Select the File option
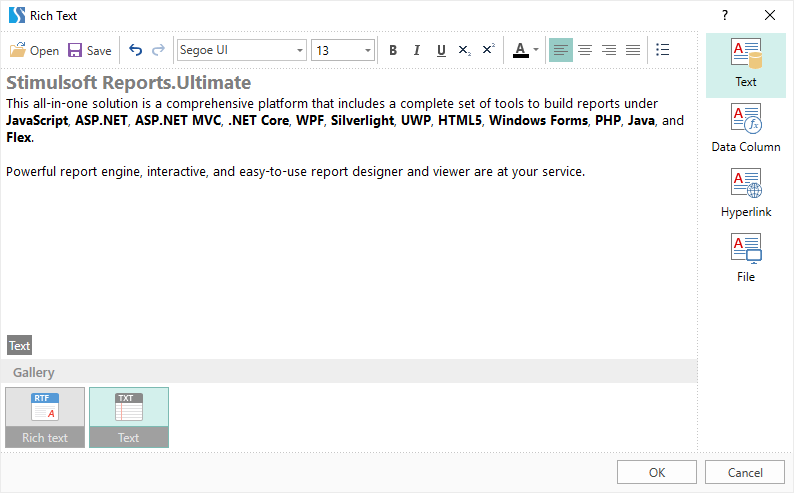Image resolution: width=794 pixels, height=493 pixels. pos(745,258)
